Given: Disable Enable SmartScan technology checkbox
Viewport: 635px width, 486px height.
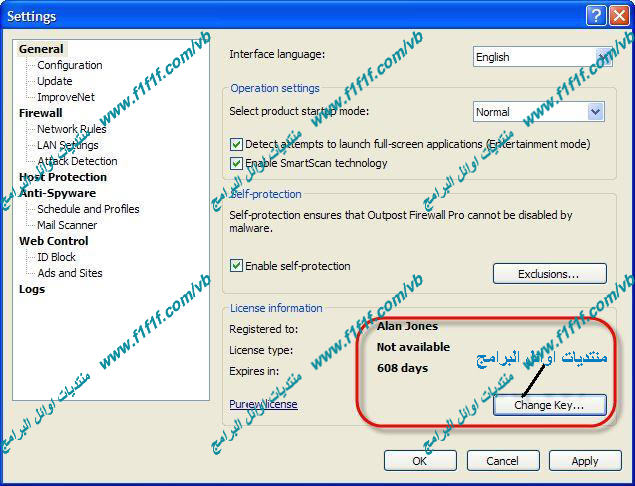Looking at the screenshot, I should pyautogui.click(x=237, y=163).
